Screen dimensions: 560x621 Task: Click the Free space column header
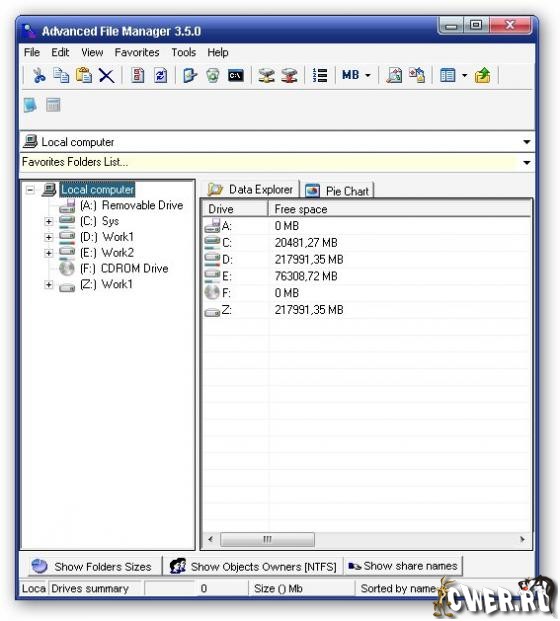399,209
